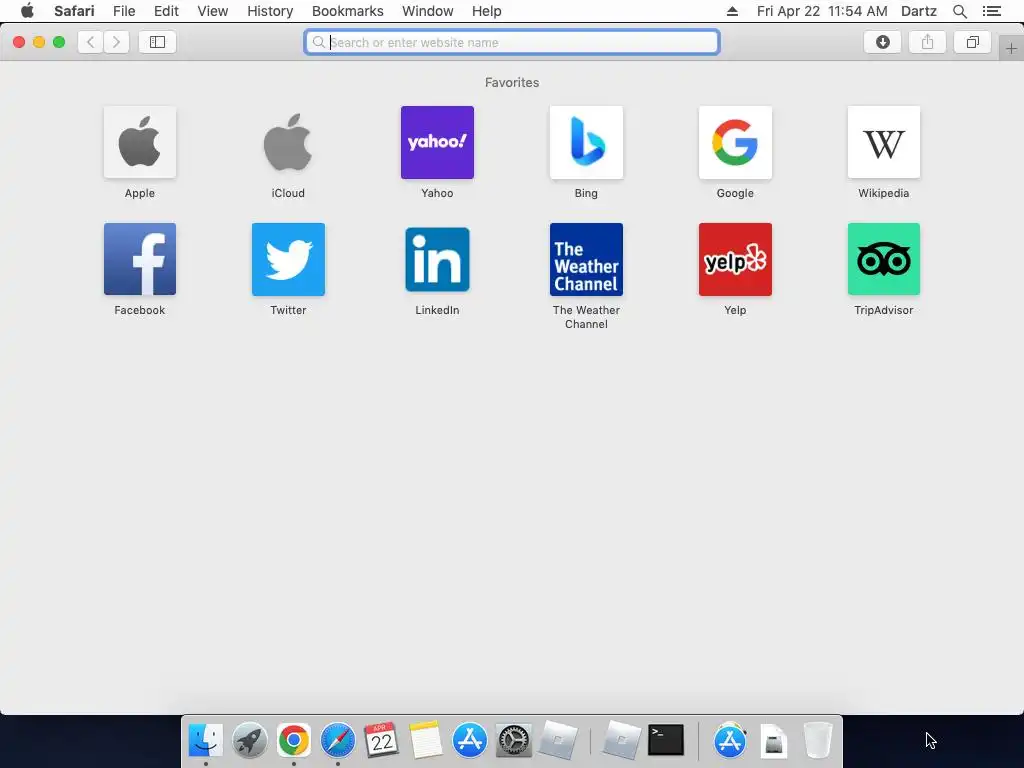Viewport: 1024px width, 768px height.
Task: Open the Safari menu
Action: 74,11
